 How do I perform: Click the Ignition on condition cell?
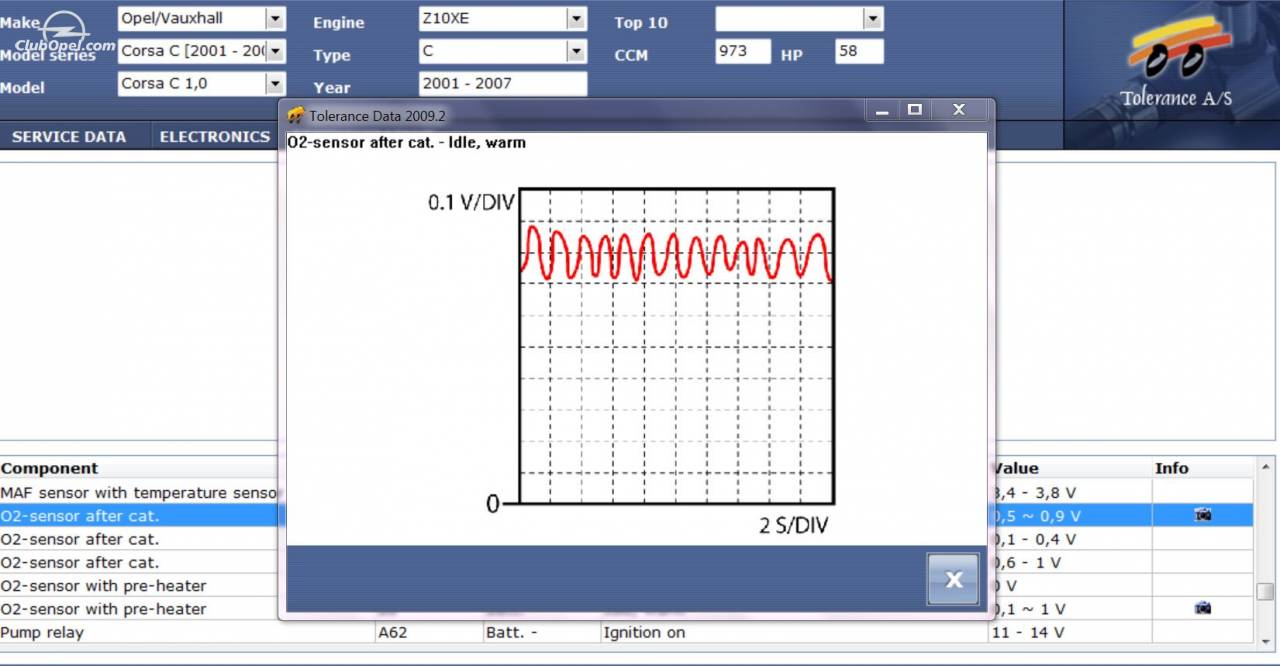click(x=793, y=632)
